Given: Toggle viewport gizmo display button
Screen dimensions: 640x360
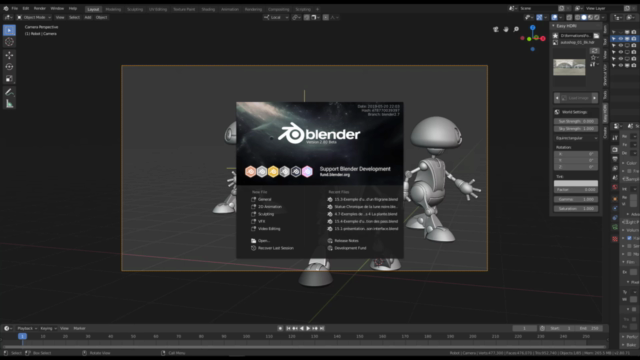Looking at the screenshot, I should [540, 18].
